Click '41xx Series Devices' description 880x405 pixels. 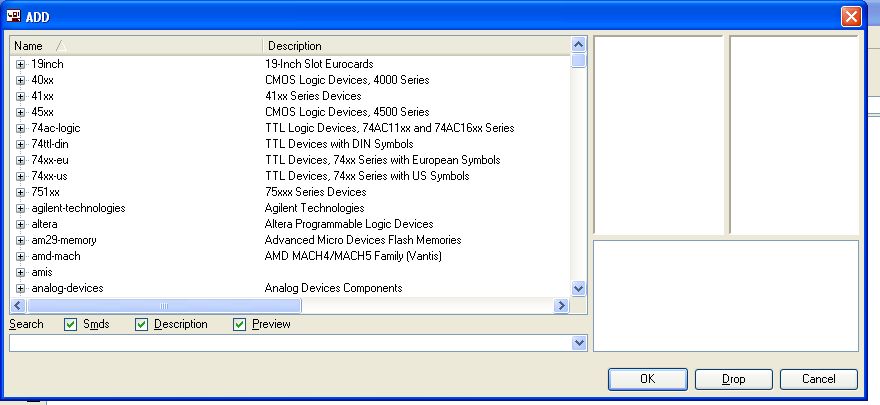(x=313, y=96)
